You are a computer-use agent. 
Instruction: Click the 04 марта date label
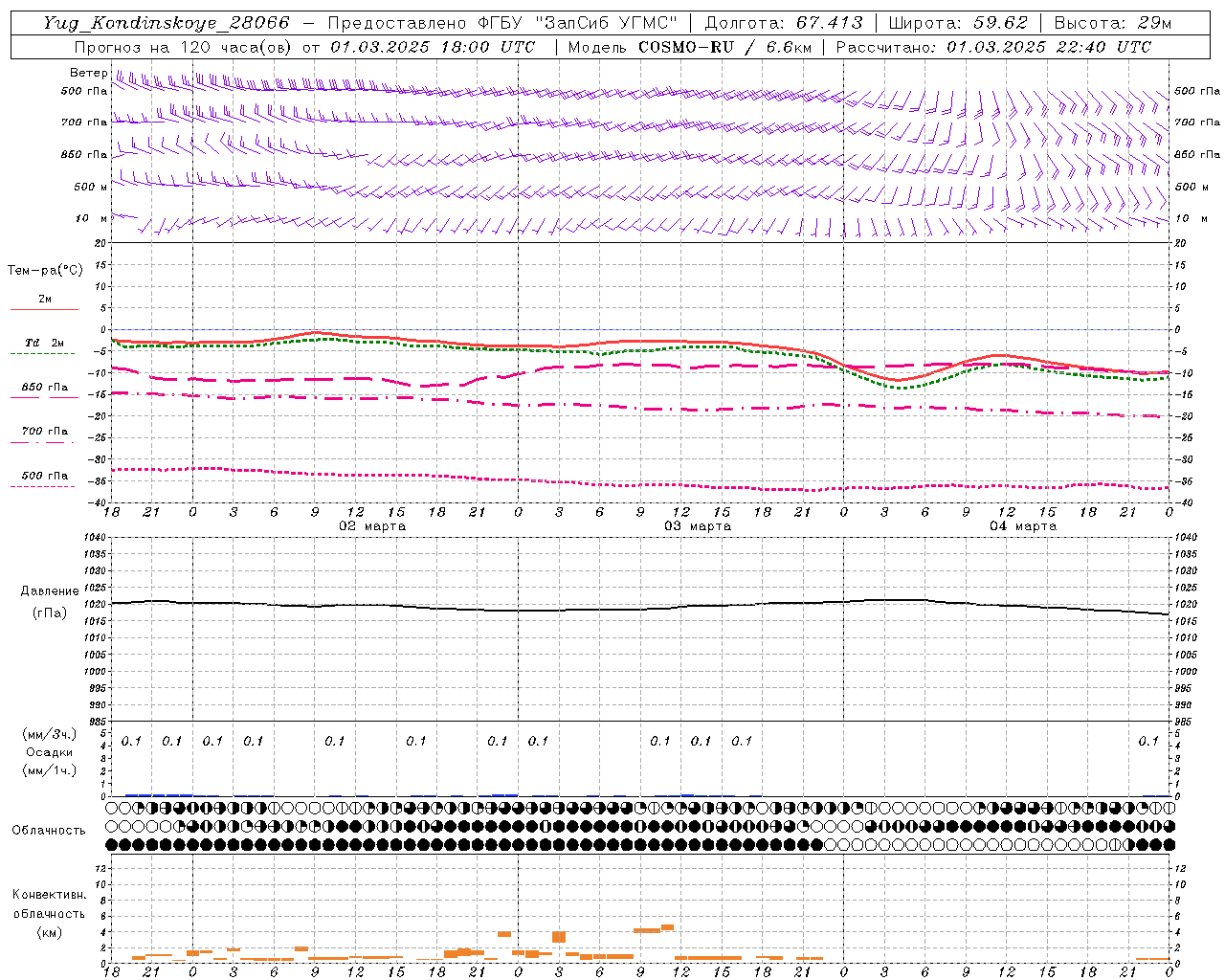click(1023, 526)
